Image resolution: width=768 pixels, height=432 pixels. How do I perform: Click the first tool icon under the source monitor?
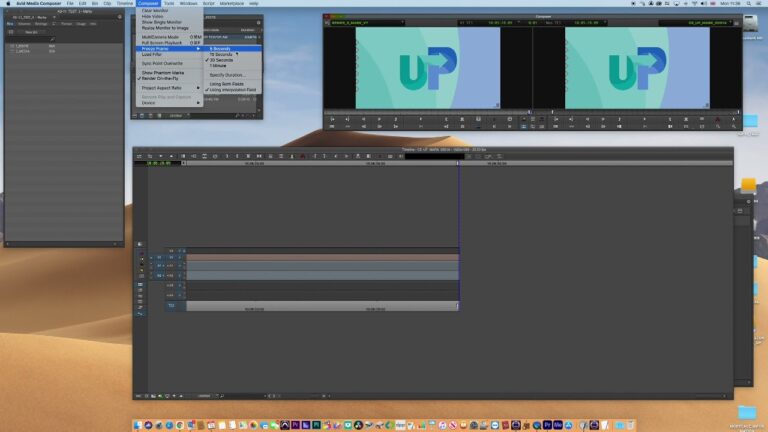click(333, 118)
